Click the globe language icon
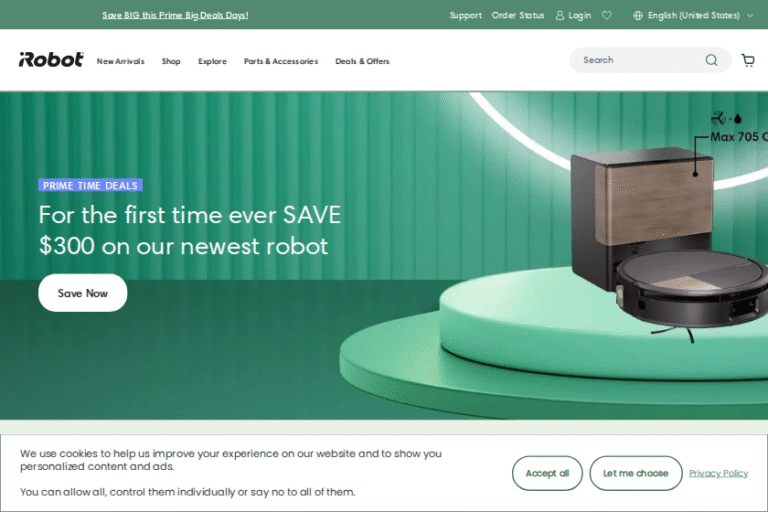768x512 pixels. tap(638, 16)
